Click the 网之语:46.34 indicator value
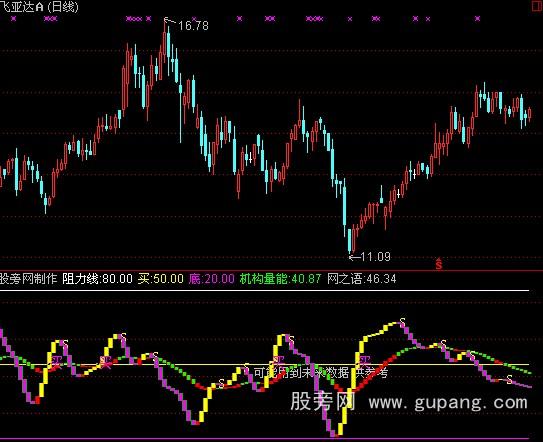This screenshot has height=442, width=543. [x=362, y=279]
